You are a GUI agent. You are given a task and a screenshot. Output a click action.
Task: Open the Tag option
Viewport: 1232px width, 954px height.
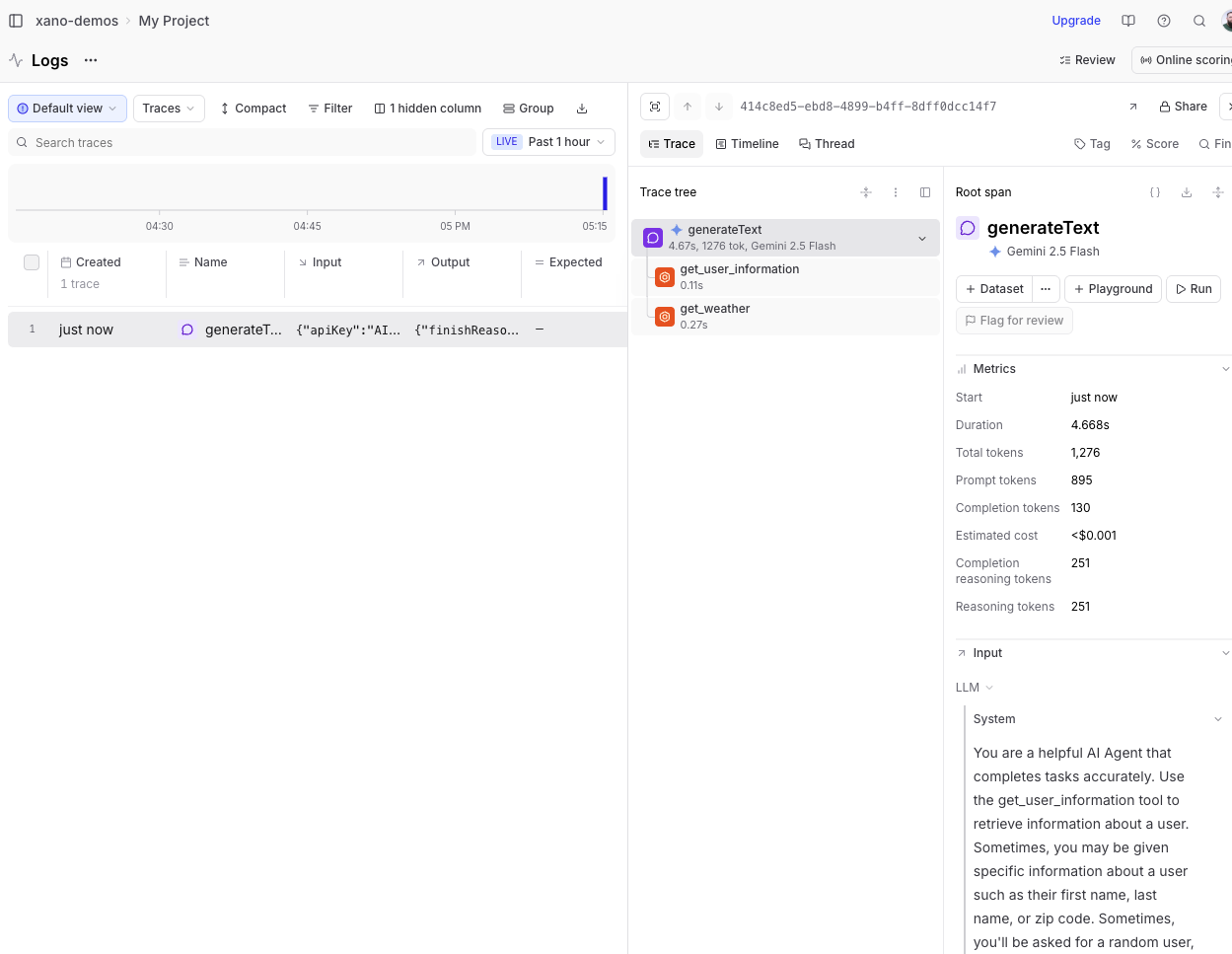click(1092, 144)
